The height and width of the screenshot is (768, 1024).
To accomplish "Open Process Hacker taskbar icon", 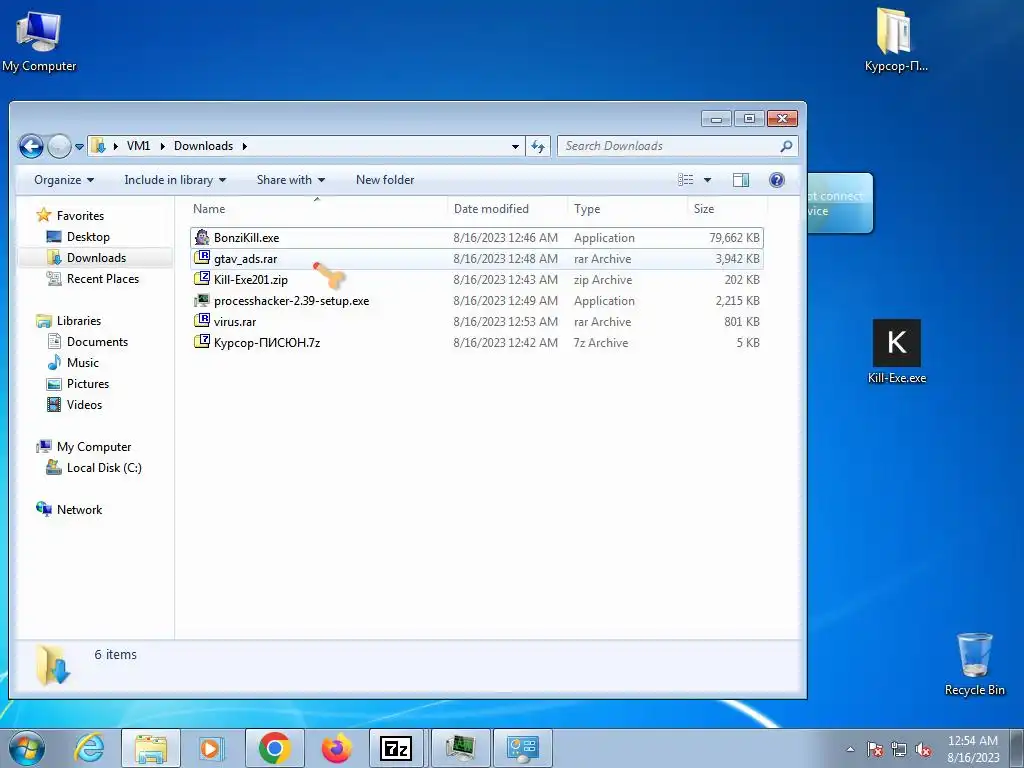I will coord(460,748).
